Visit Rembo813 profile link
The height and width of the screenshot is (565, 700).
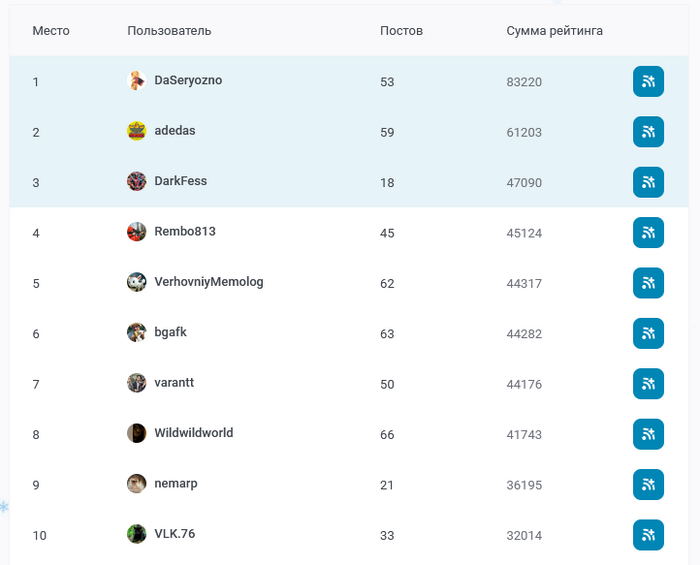point(185,232)
